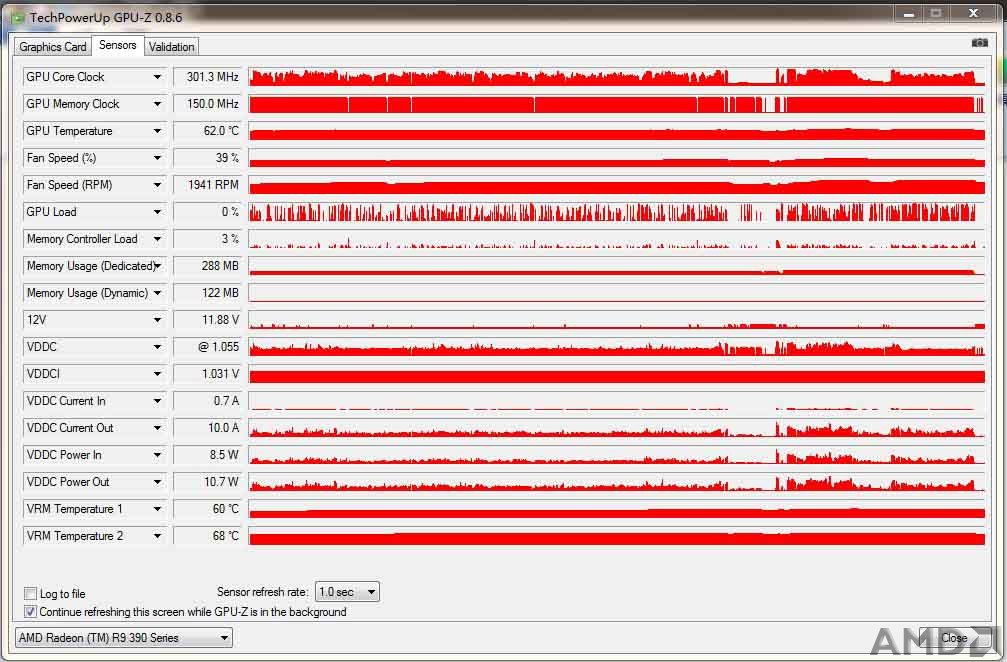
Task: Click the GPU Load history graph
Action: click(617, 212)
